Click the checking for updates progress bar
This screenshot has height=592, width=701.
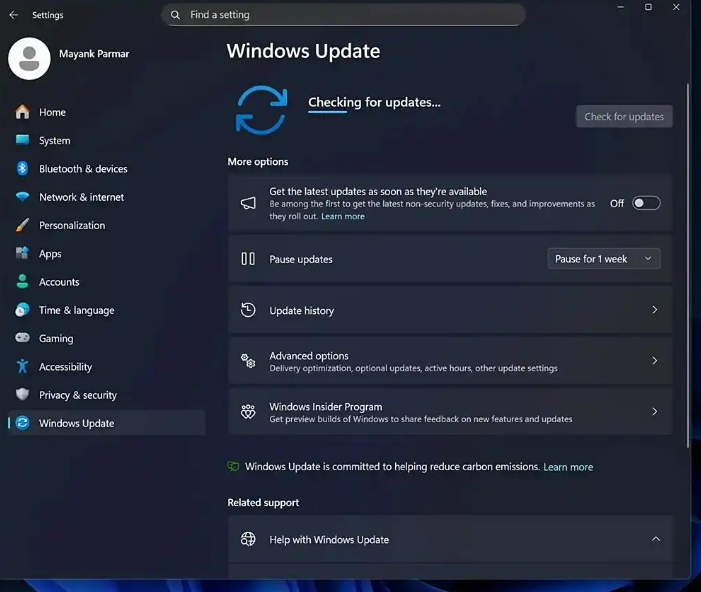327,112
